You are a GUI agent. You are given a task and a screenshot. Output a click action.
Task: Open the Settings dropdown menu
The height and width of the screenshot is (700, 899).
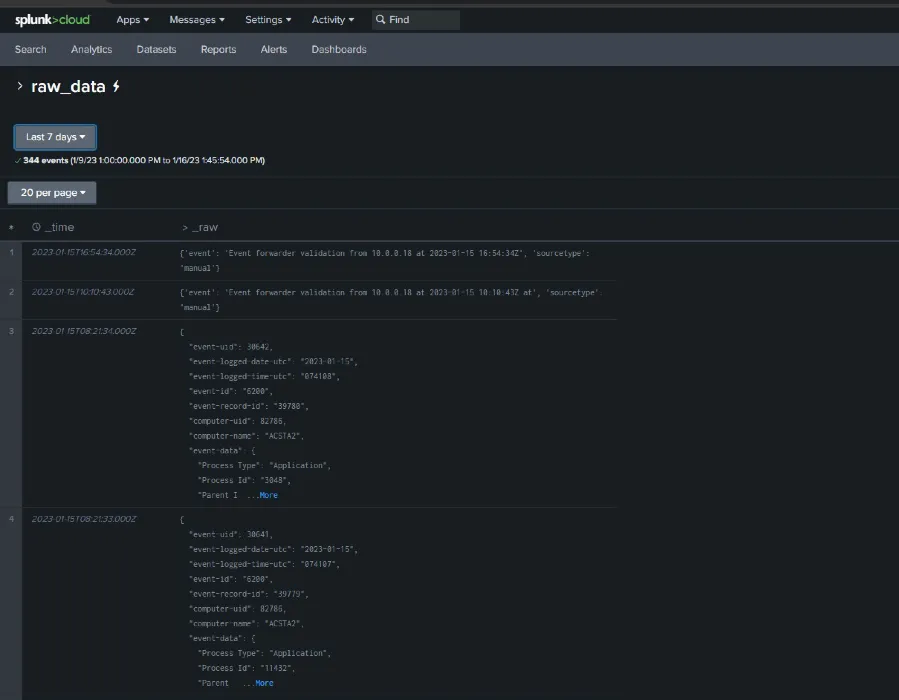[x=268, y=20]
